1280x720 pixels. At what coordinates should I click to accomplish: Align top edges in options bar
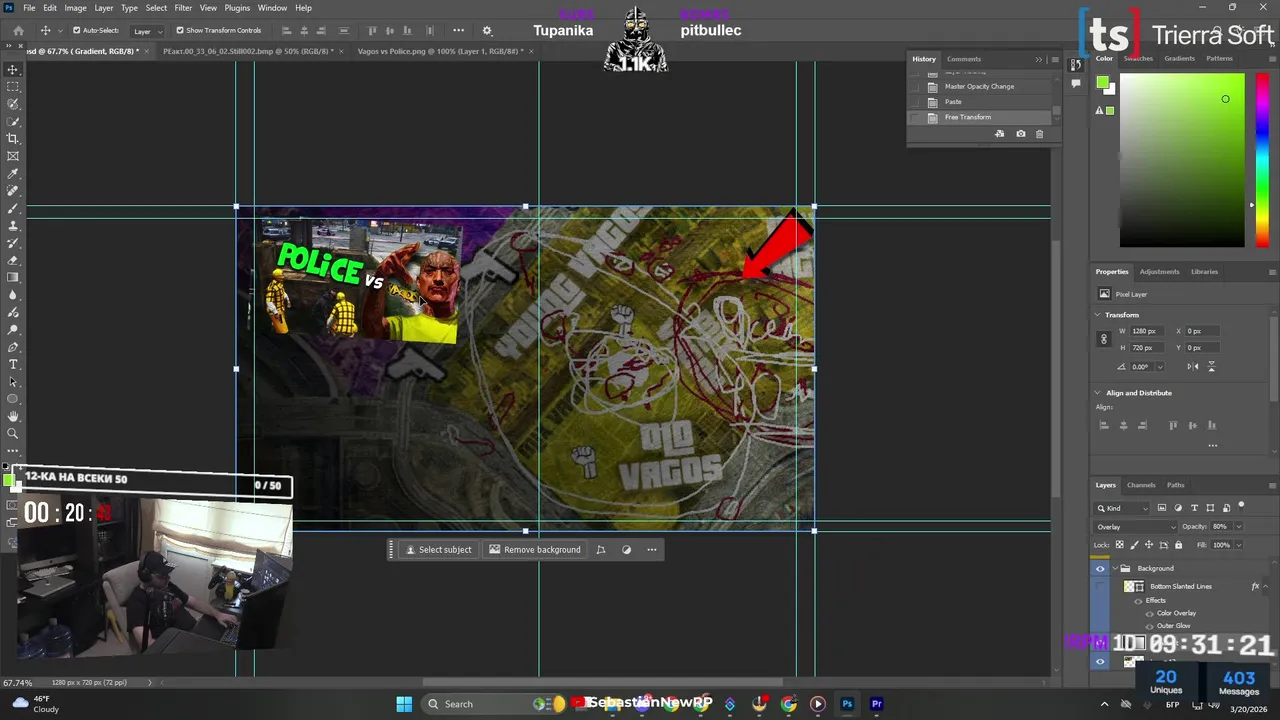372,30
